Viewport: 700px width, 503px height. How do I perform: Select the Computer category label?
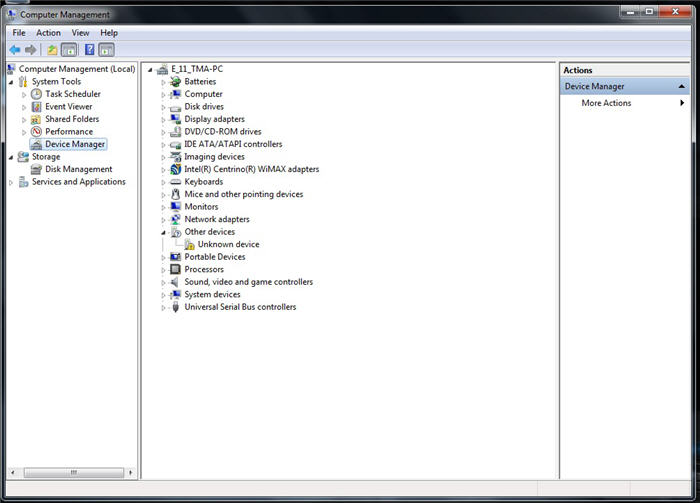pyautogui.click(x=204, y=94)
